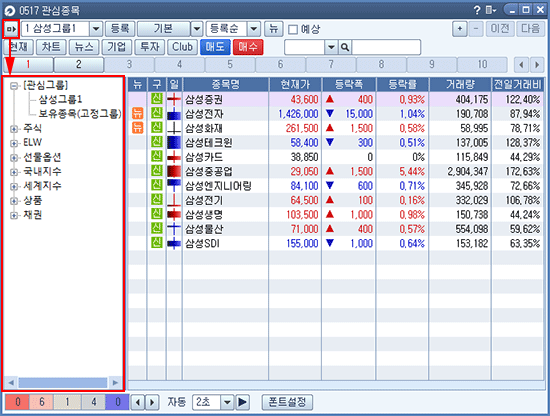Image resolution: width=550 pixels, height=416 pixels.
Task: Switch to tab 10
Action: (x=482, y=65)
